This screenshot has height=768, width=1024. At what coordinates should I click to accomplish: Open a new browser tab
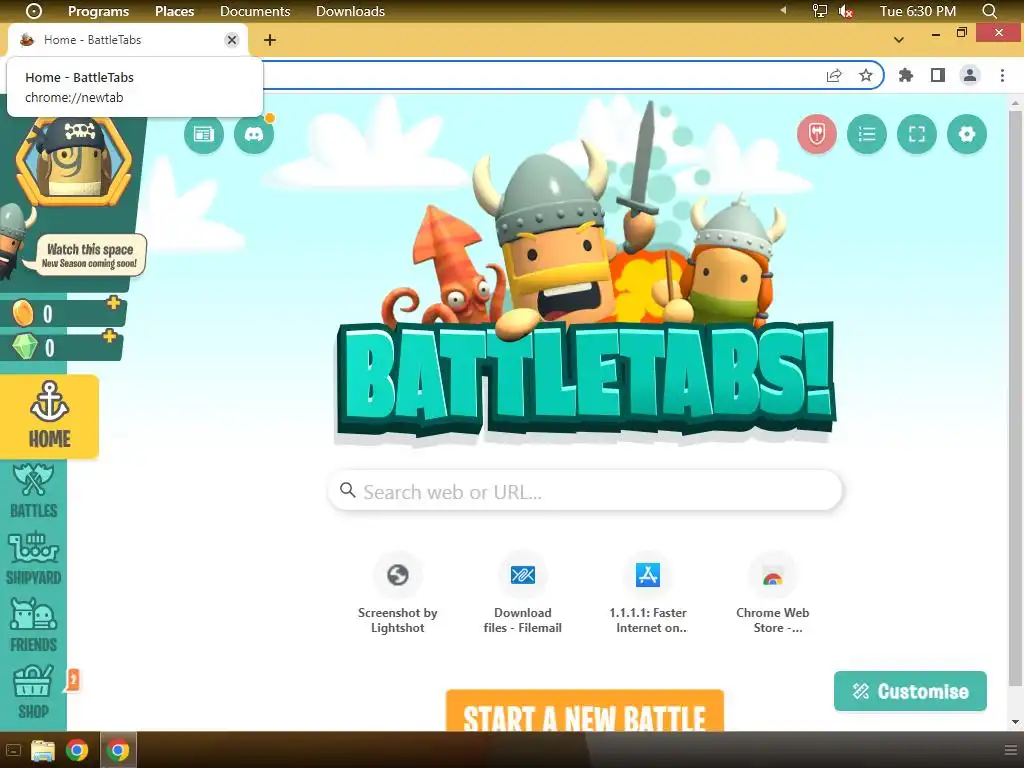pyautogui.click(x=270, y=40)
